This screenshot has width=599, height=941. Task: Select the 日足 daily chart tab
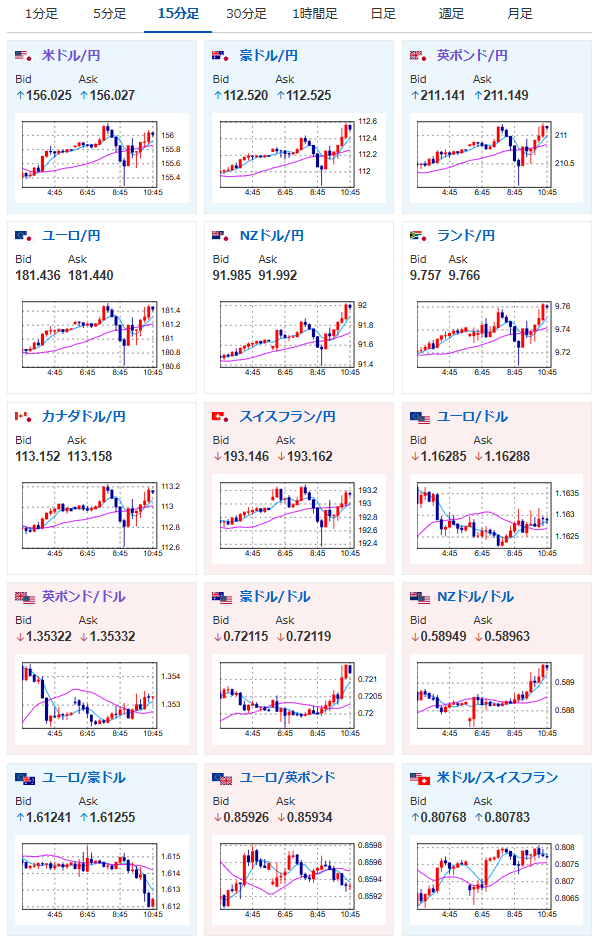tap(384, 14)
